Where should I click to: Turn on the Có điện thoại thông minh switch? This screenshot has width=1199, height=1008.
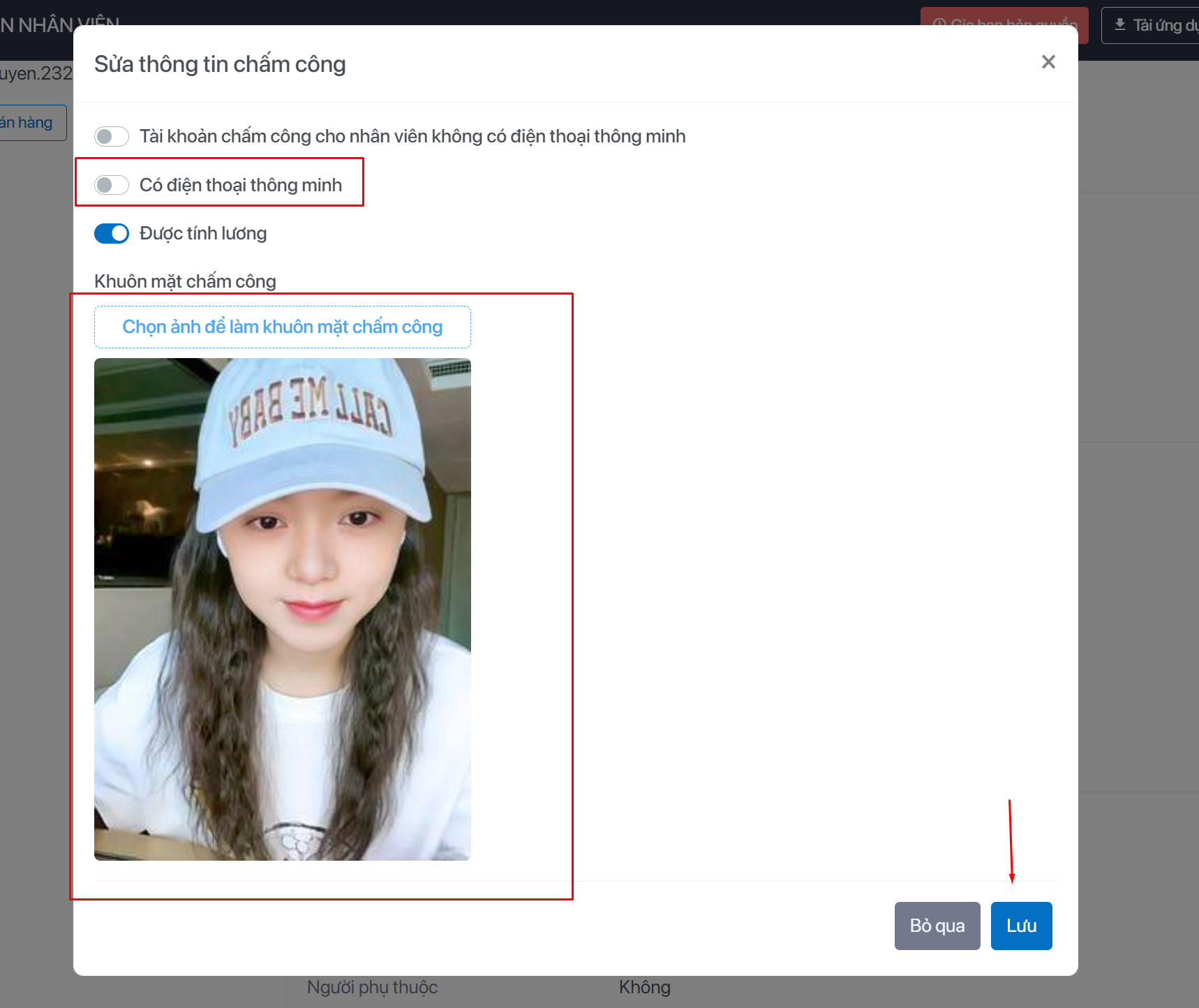[x=112, y=185]
